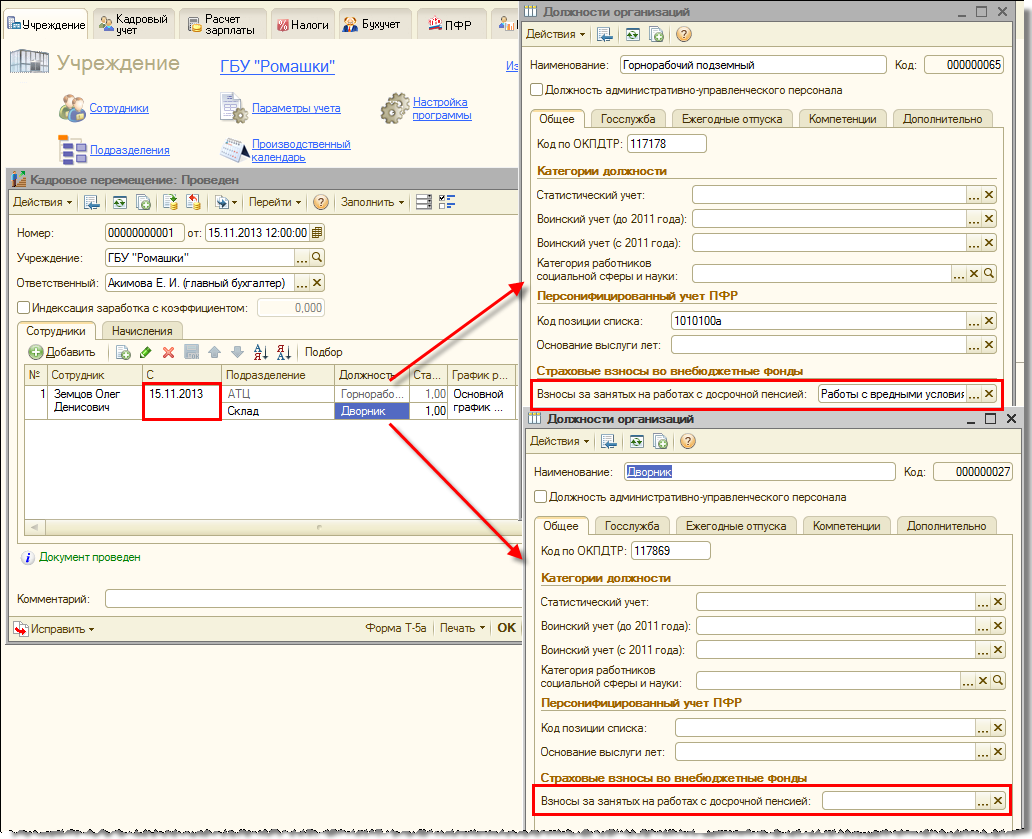1032x839 pixels.
Task: Open Действия menu in Дворник window
Action: [559, 441]
